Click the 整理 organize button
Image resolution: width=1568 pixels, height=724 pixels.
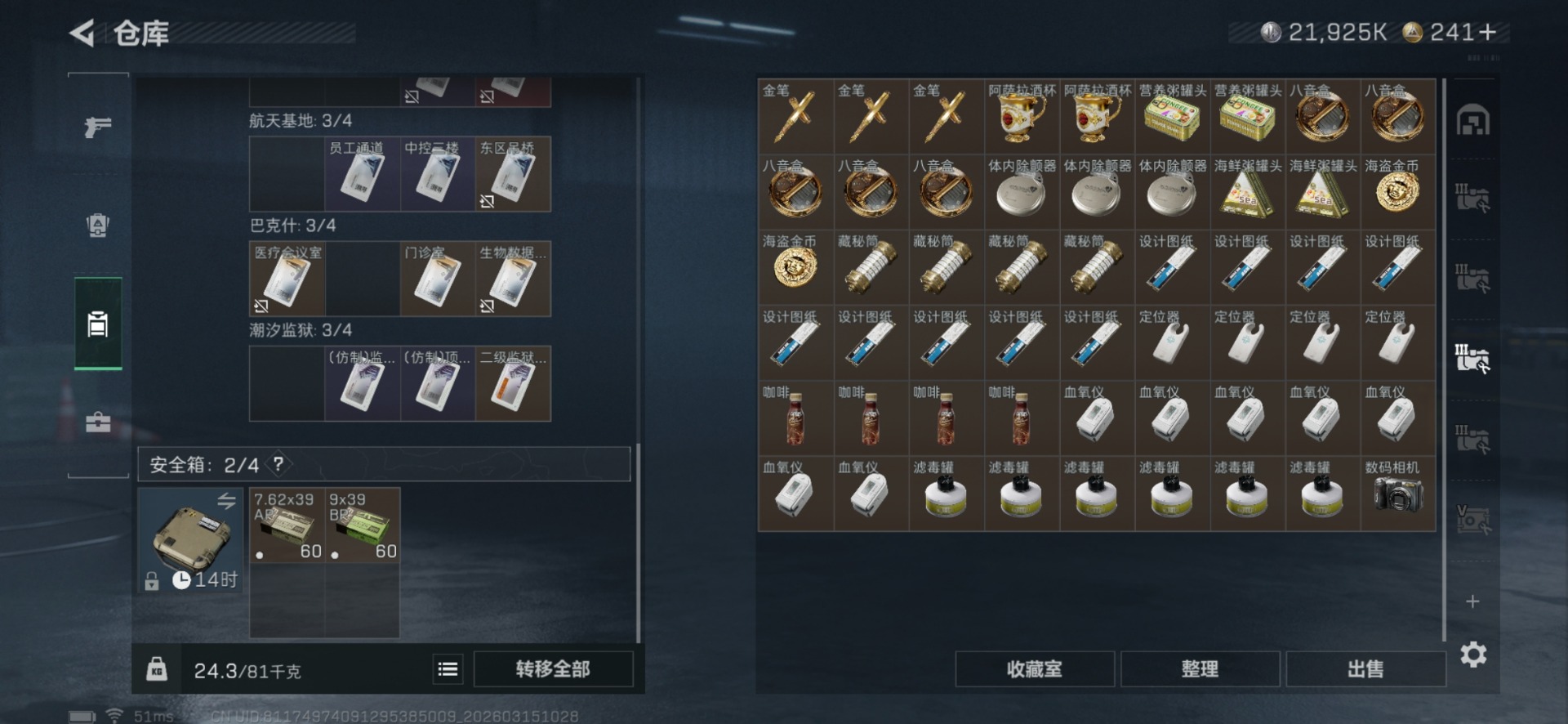1200,669
